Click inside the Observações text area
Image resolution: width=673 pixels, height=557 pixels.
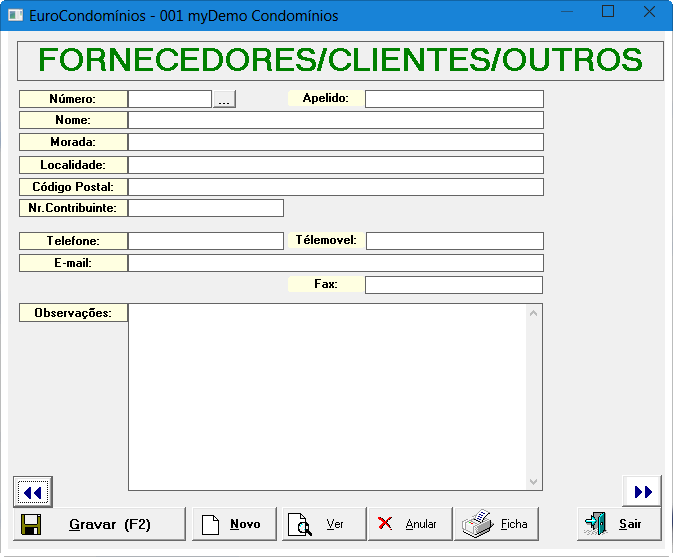point(327,397)
